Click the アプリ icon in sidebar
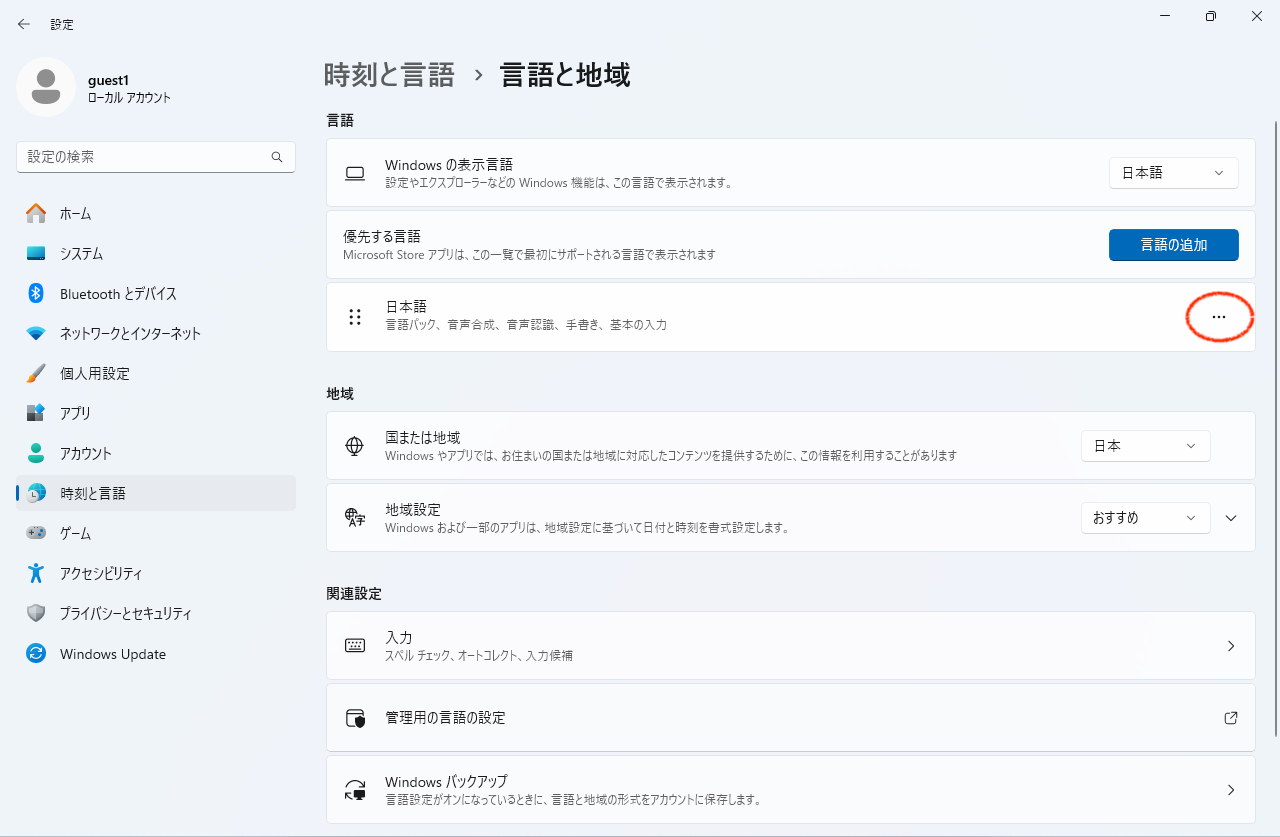 pos(36,413)
